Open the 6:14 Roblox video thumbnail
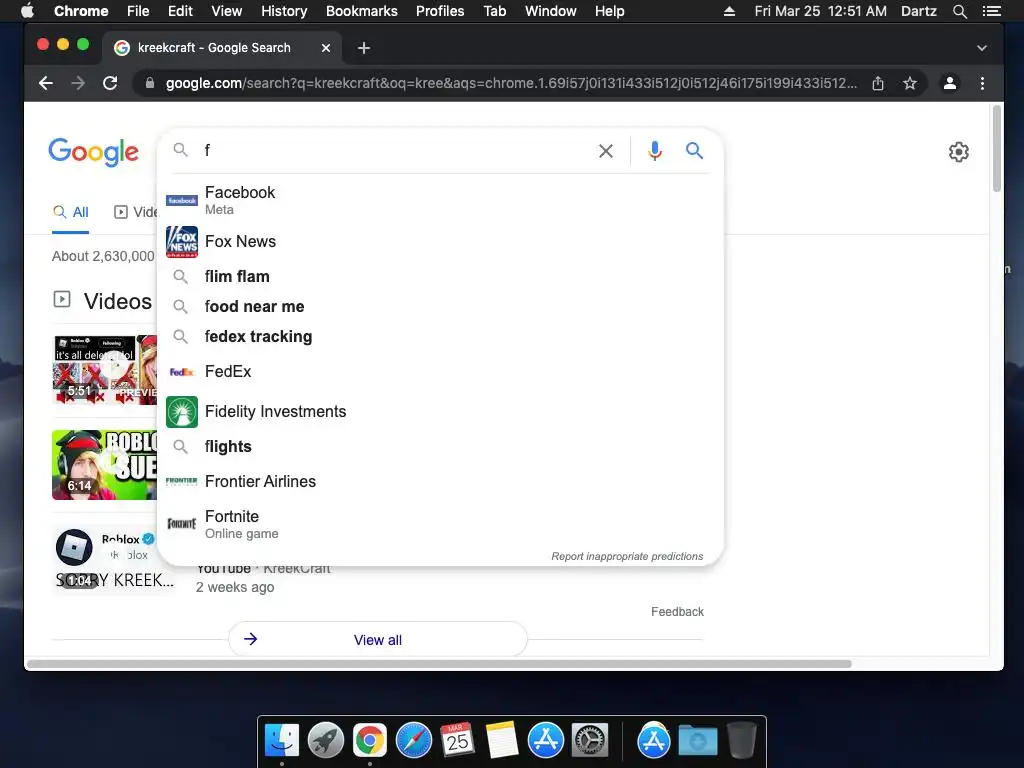 [104, 465]
